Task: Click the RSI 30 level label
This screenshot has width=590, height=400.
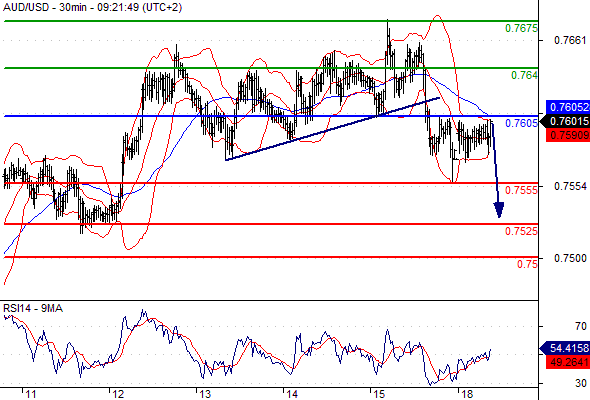Action: click(x=581, y=383)
